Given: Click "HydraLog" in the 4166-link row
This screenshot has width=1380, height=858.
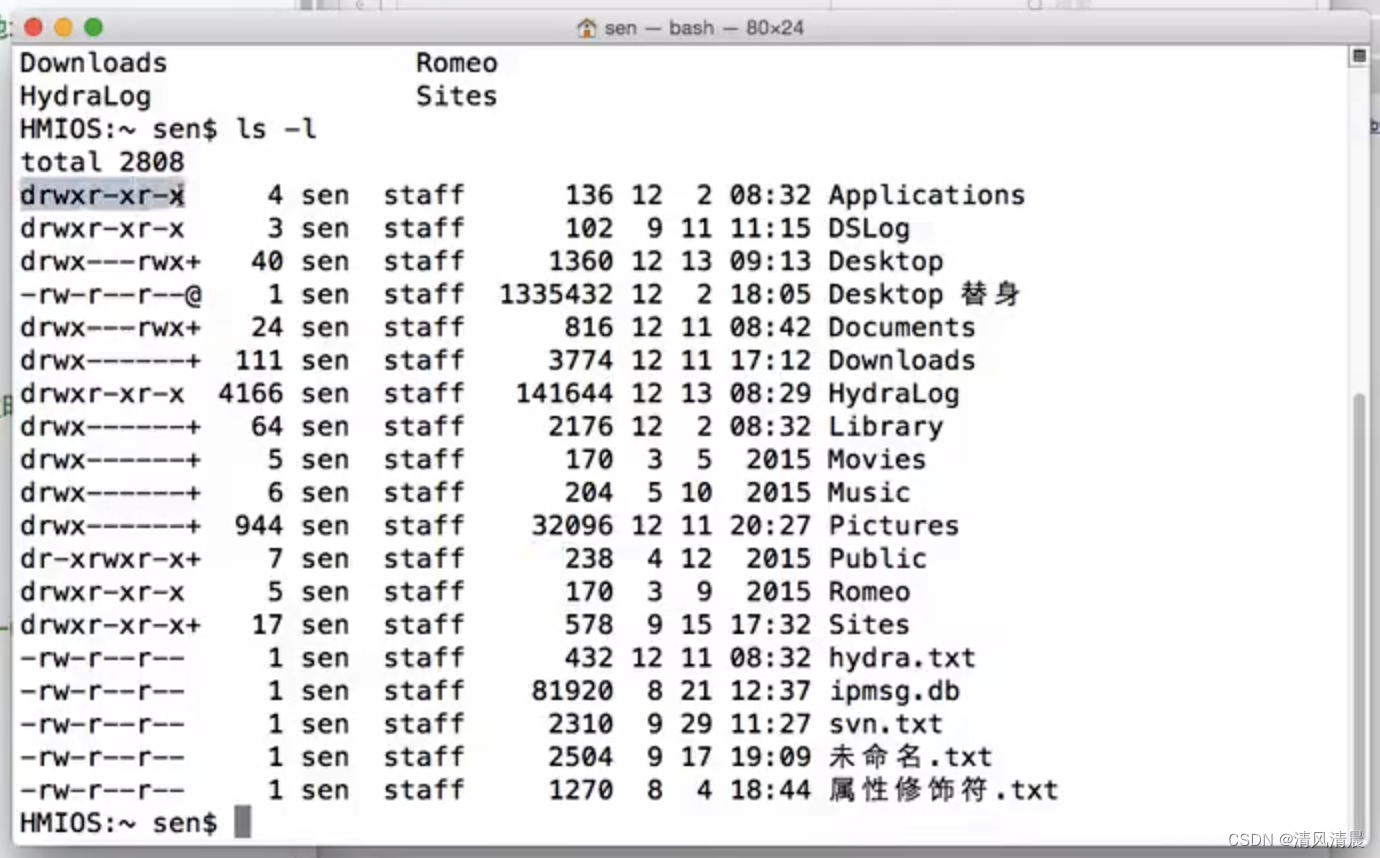Looking at the screenshot, I should [893, 393].
